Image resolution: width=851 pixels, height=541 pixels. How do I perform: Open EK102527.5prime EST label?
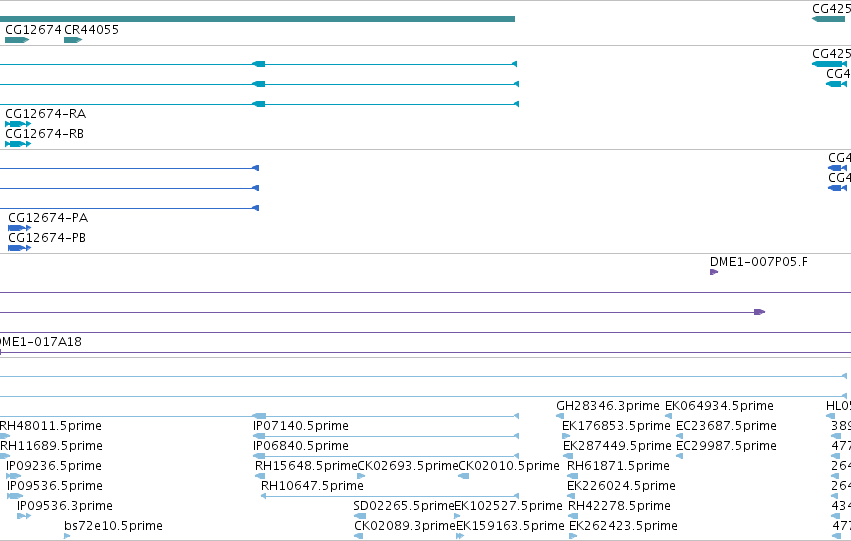coord(509,506)
